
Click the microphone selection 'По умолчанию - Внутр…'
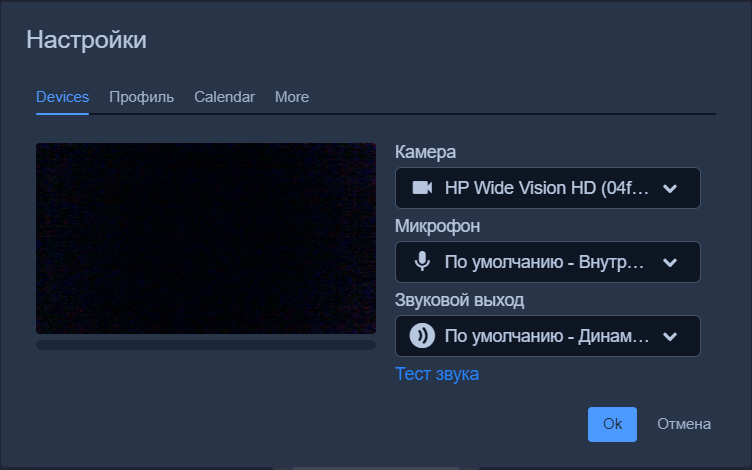coord(544,262)
